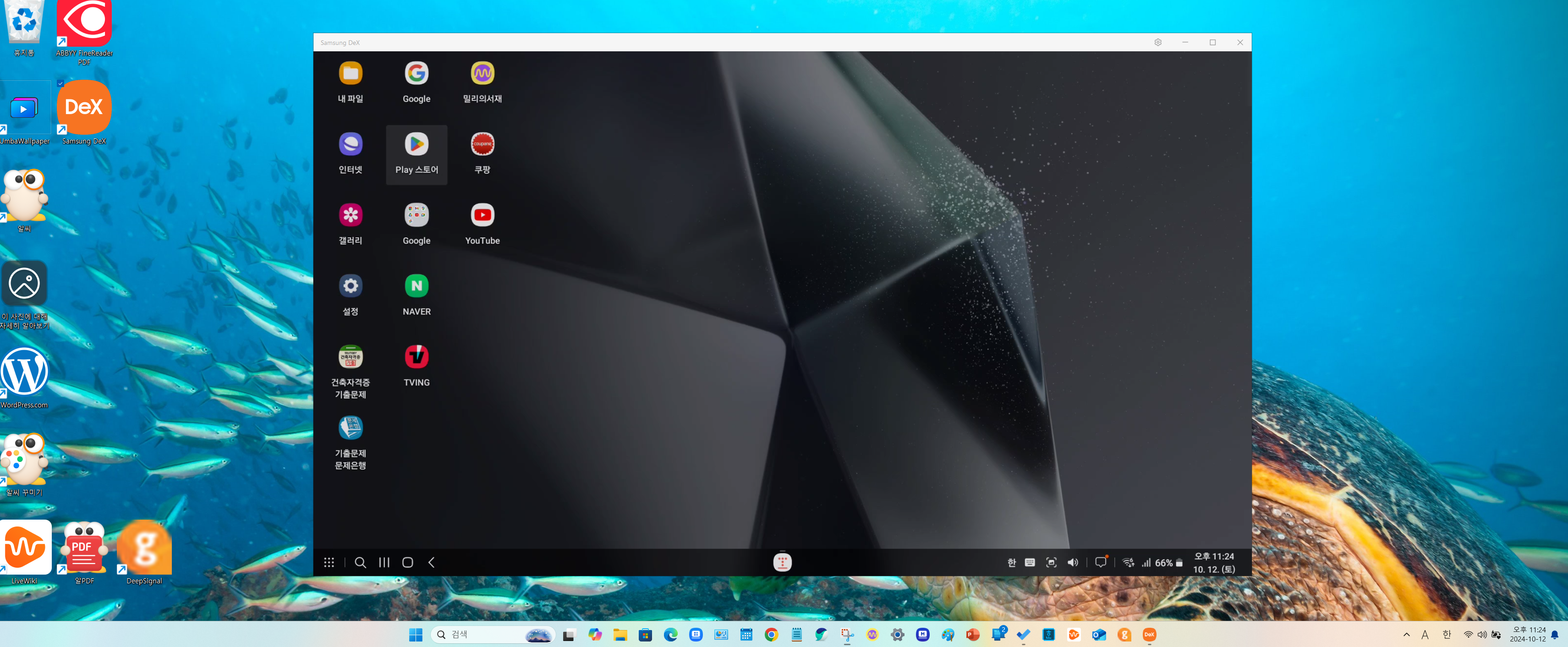Open 밀리의서재 app icon
Viewport: 1568px width, 647px height.
pyautogui.click(x=482, y=74)
